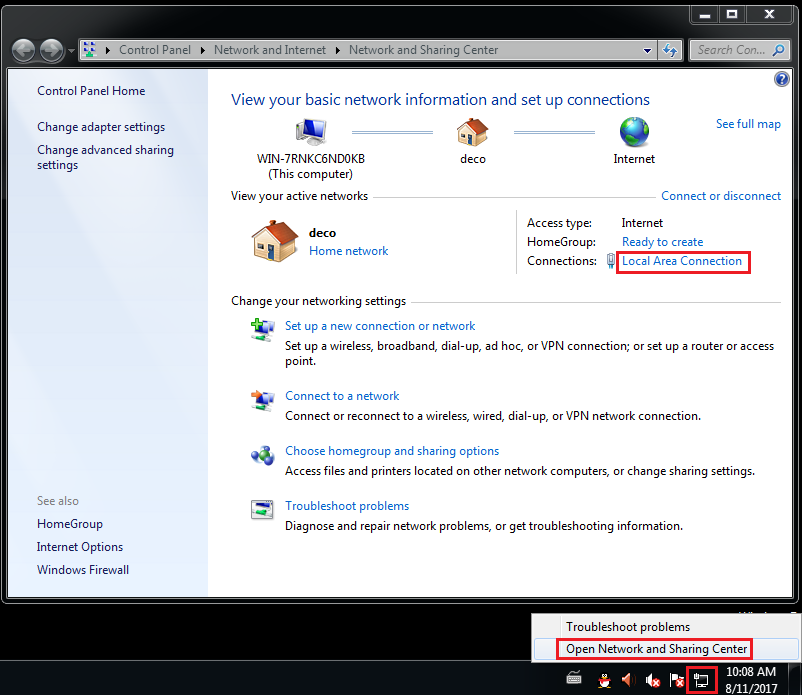This screenshot has height=695, width=802.
Task: Click the refresh icon in address bar
Action: point(670,49)
